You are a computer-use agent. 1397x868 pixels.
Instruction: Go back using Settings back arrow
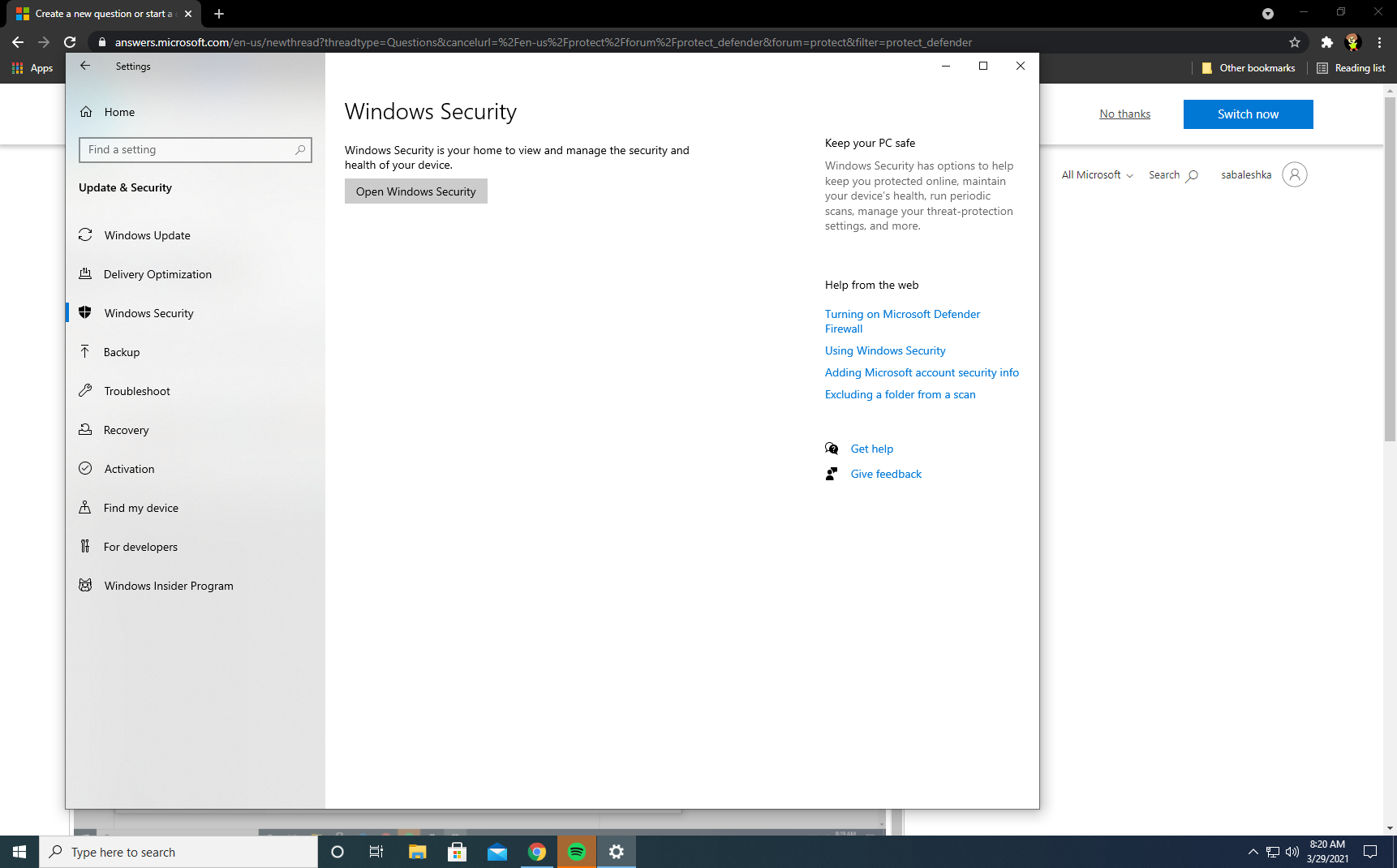[85, 66]
